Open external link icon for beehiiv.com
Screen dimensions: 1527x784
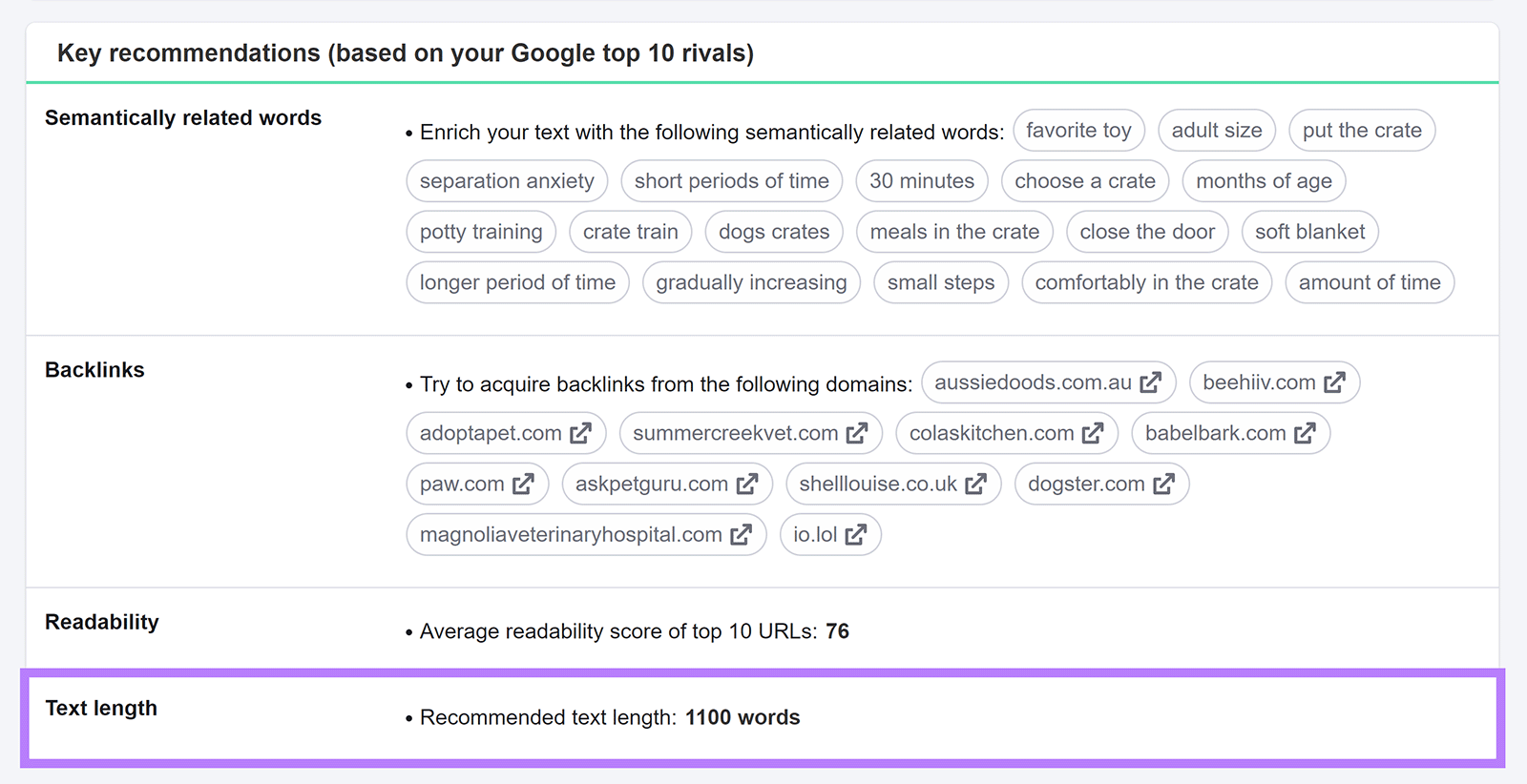(1334, 382)
